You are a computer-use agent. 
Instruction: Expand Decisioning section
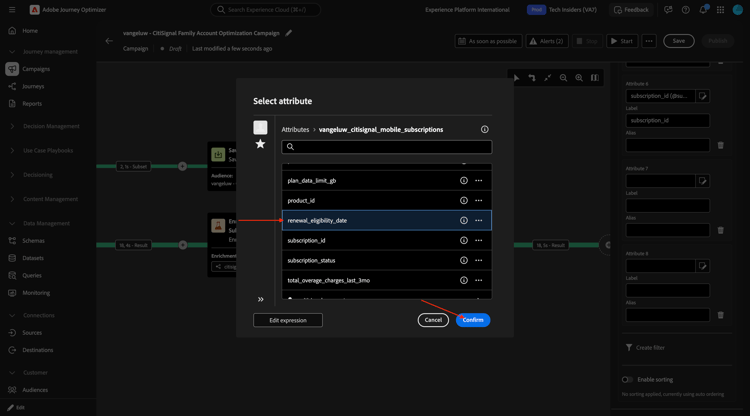tap(12, 175)
